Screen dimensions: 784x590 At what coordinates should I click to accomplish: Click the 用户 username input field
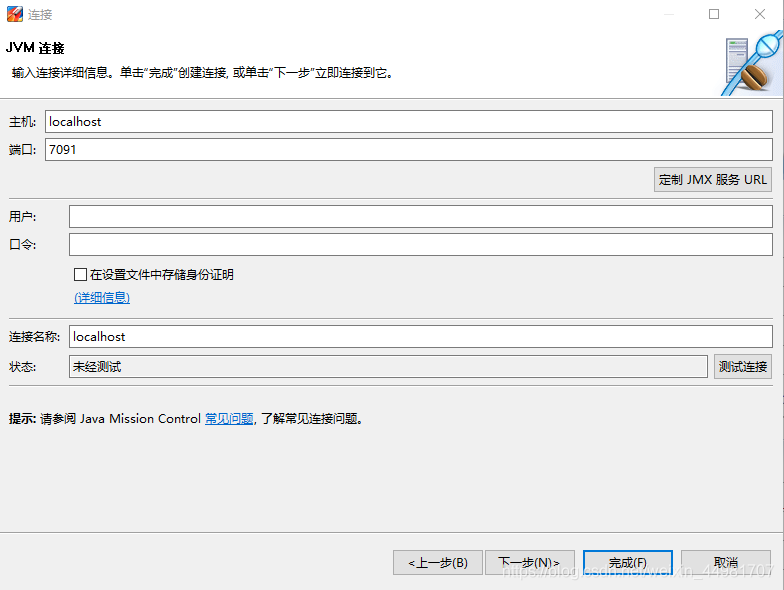coord(420,216)
